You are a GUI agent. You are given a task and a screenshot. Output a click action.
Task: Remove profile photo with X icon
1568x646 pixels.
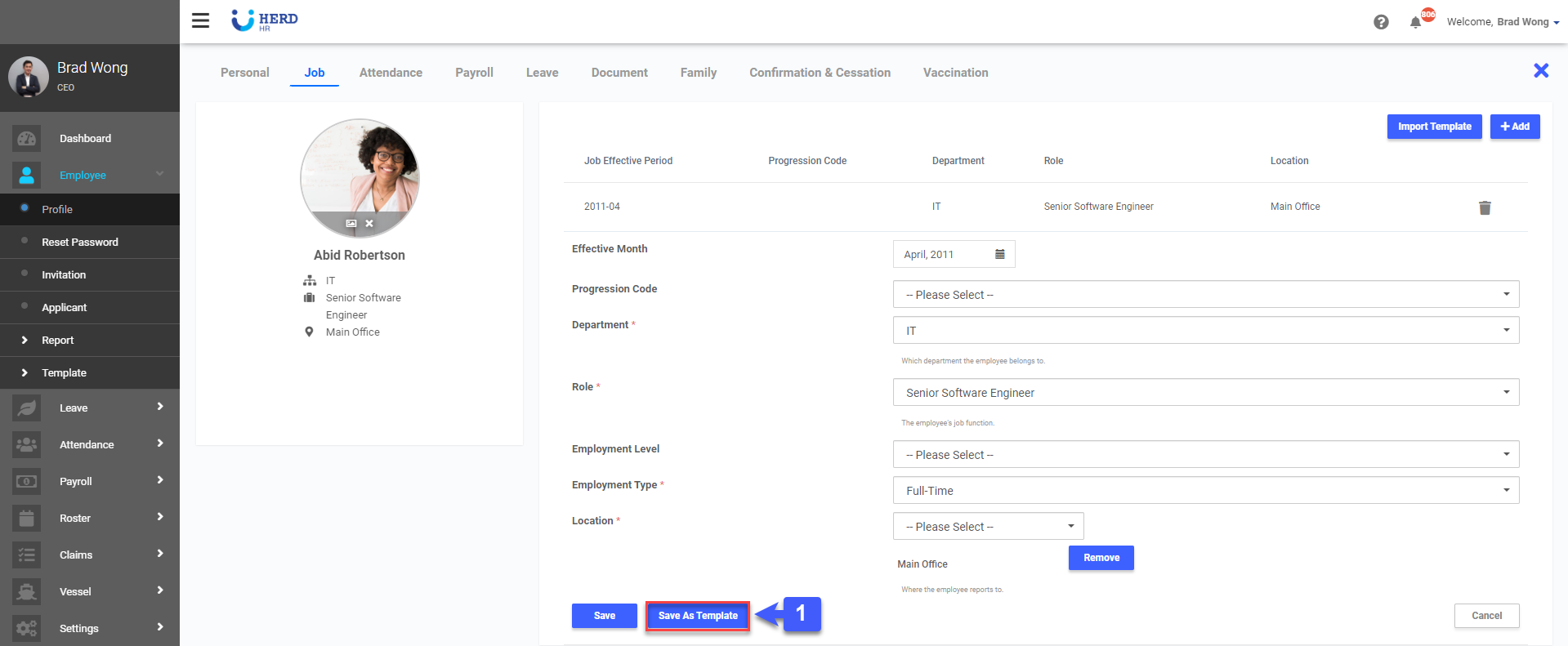point(369,223)
